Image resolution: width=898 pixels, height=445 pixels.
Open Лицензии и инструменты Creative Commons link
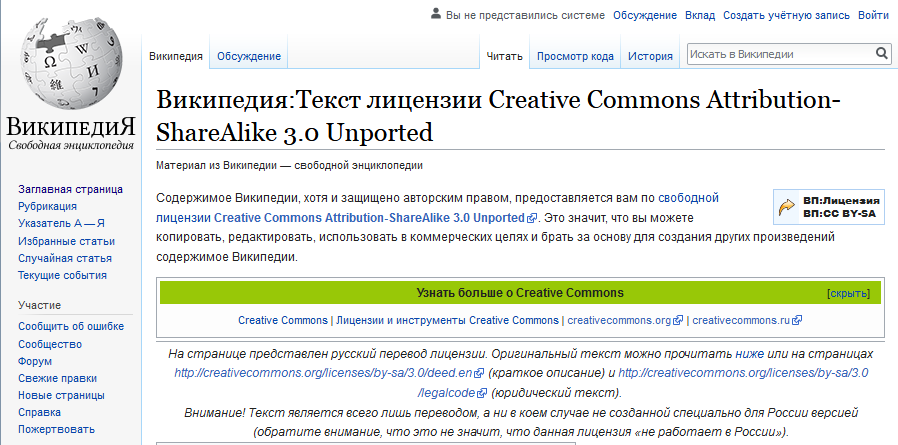point(447,321)
